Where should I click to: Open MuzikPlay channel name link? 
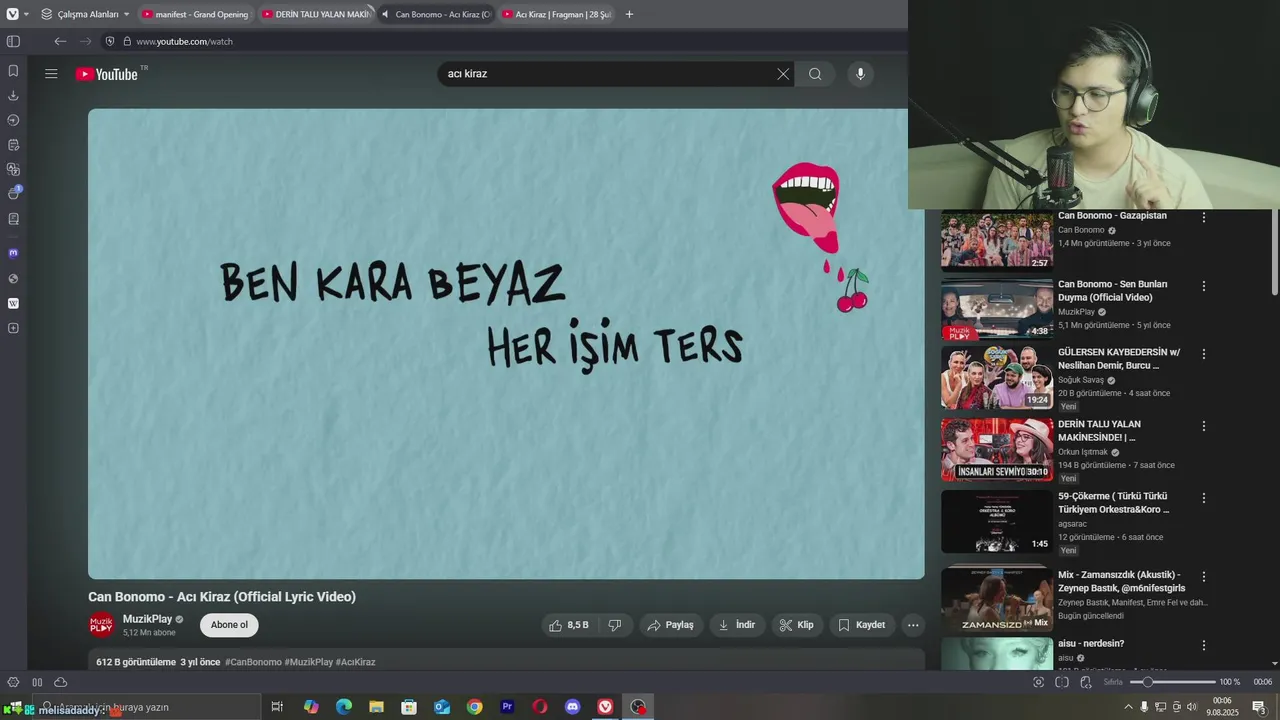tap(147, 619)
